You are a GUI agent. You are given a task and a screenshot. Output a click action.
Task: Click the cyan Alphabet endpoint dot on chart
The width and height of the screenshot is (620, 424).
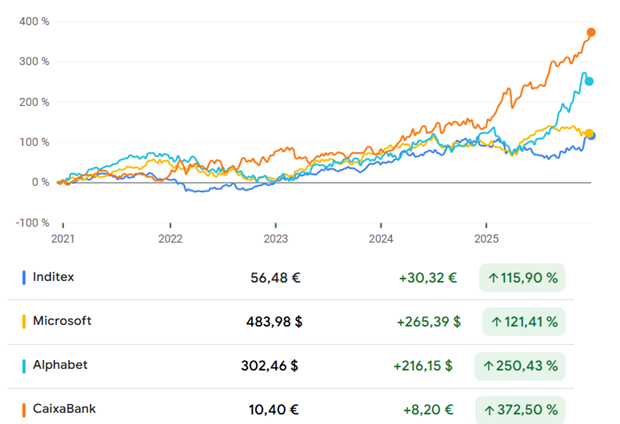coord(589,81)
